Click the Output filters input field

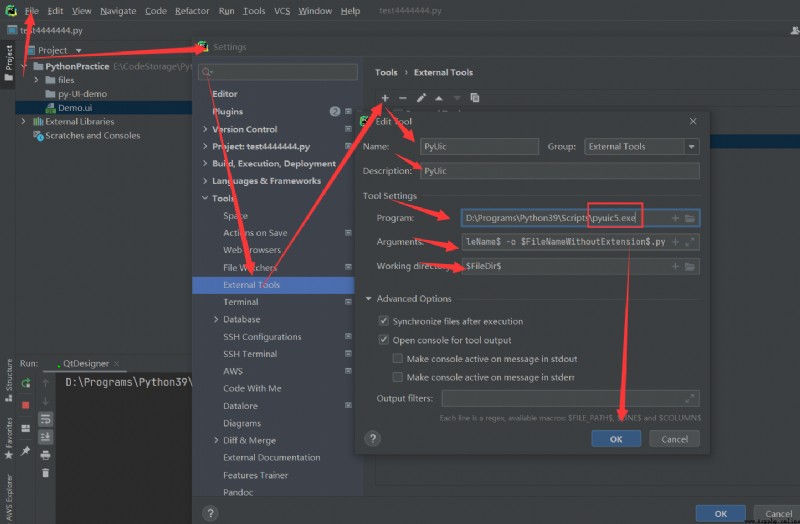[570, 398]
